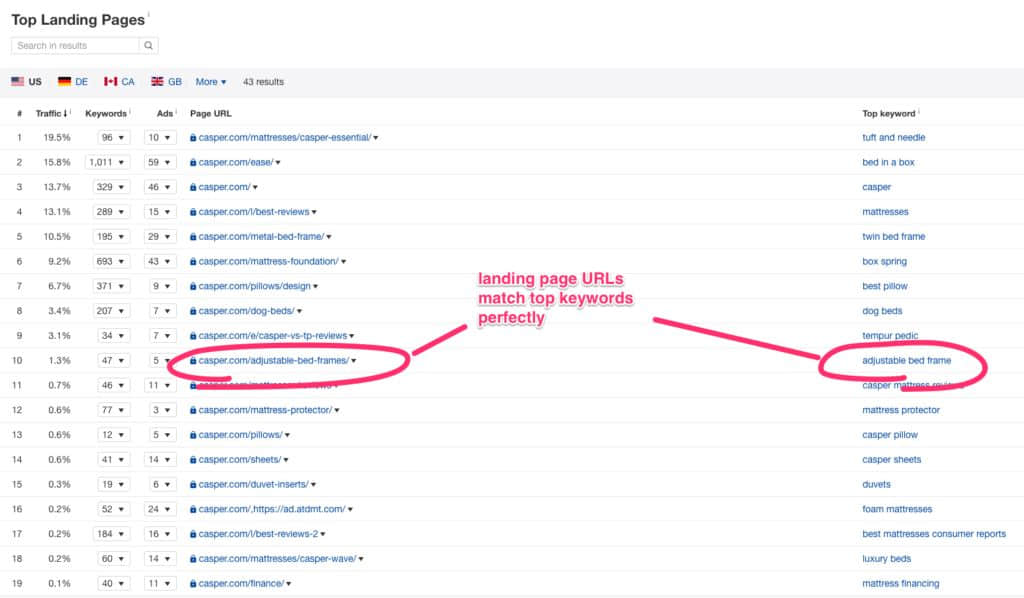Viewport: 1024px width, 598px height.
Task: Click the lock icon beside casper.com/dog-beds/
Action: (x=193, y=311)
